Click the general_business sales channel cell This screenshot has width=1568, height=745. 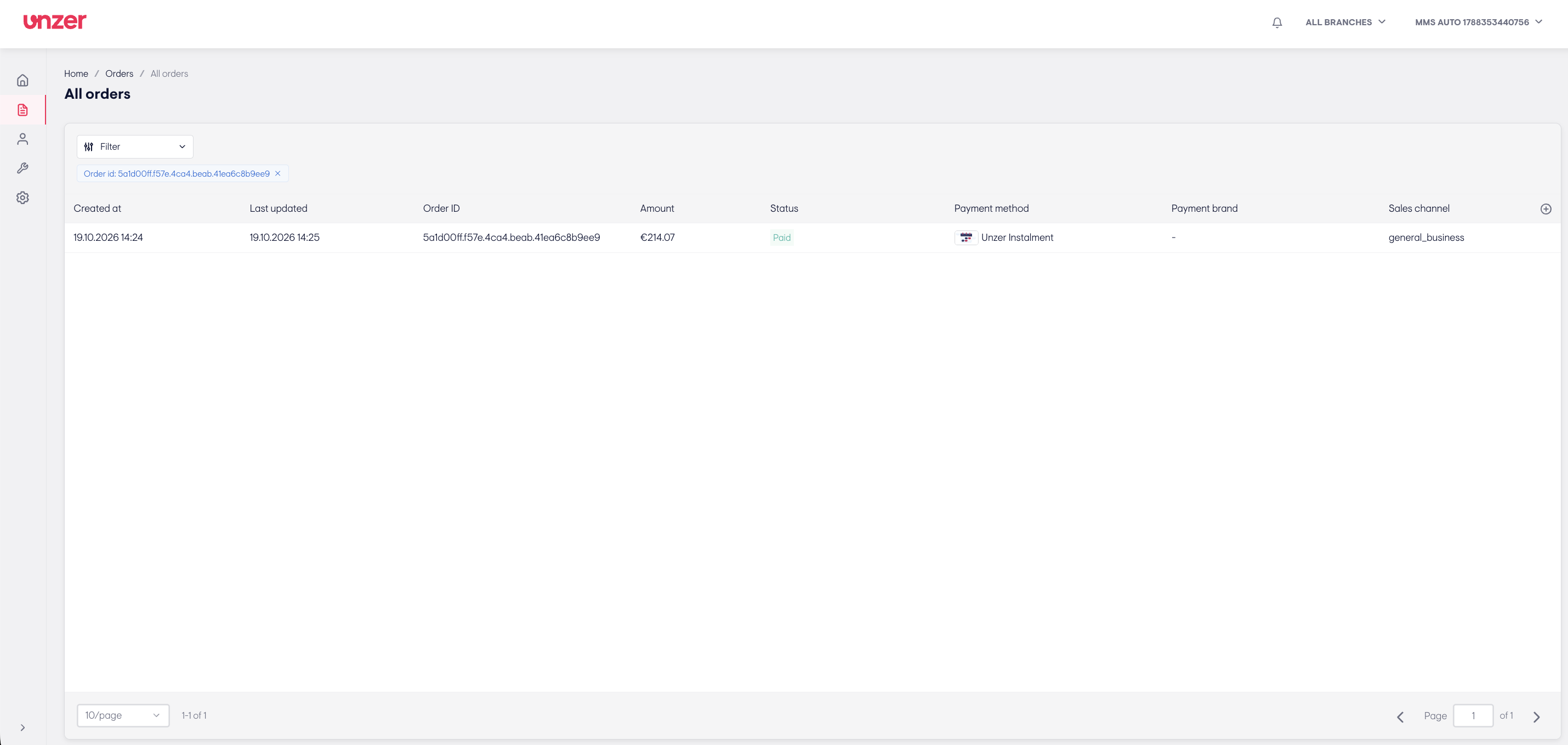coord(1426,238)
